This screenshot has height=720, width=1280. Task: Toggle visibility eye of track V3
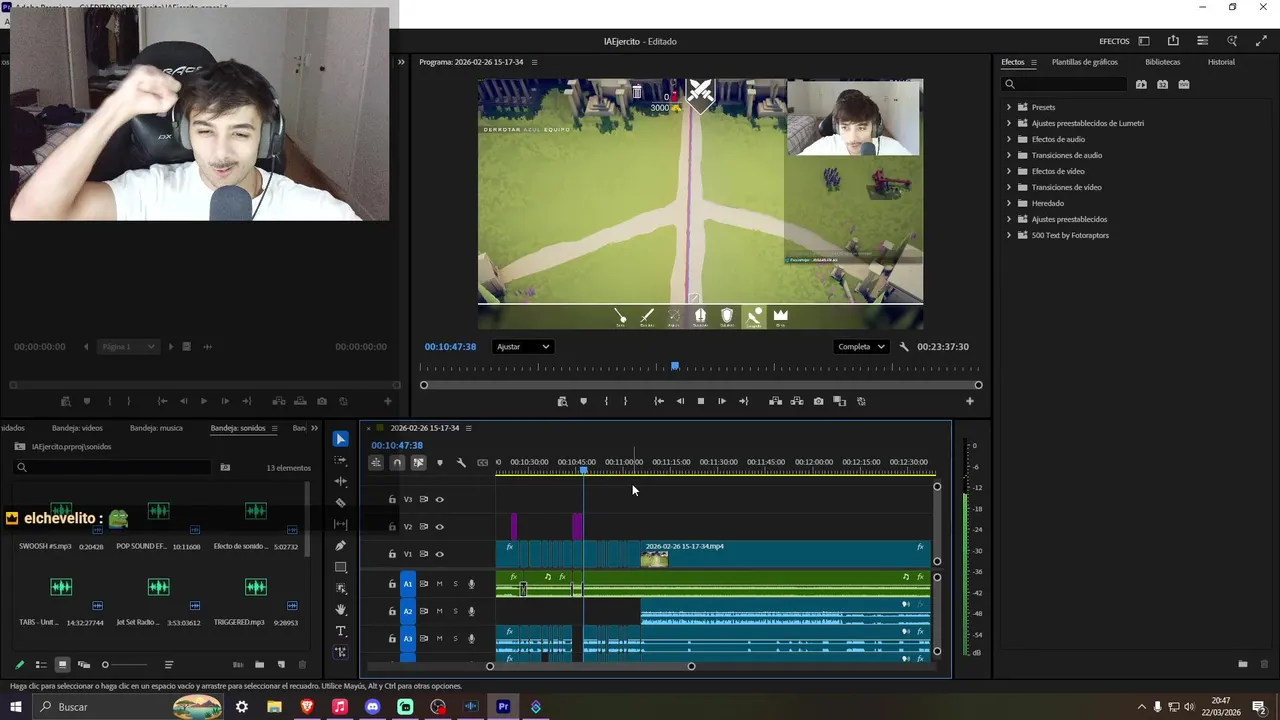click(439, 499)
